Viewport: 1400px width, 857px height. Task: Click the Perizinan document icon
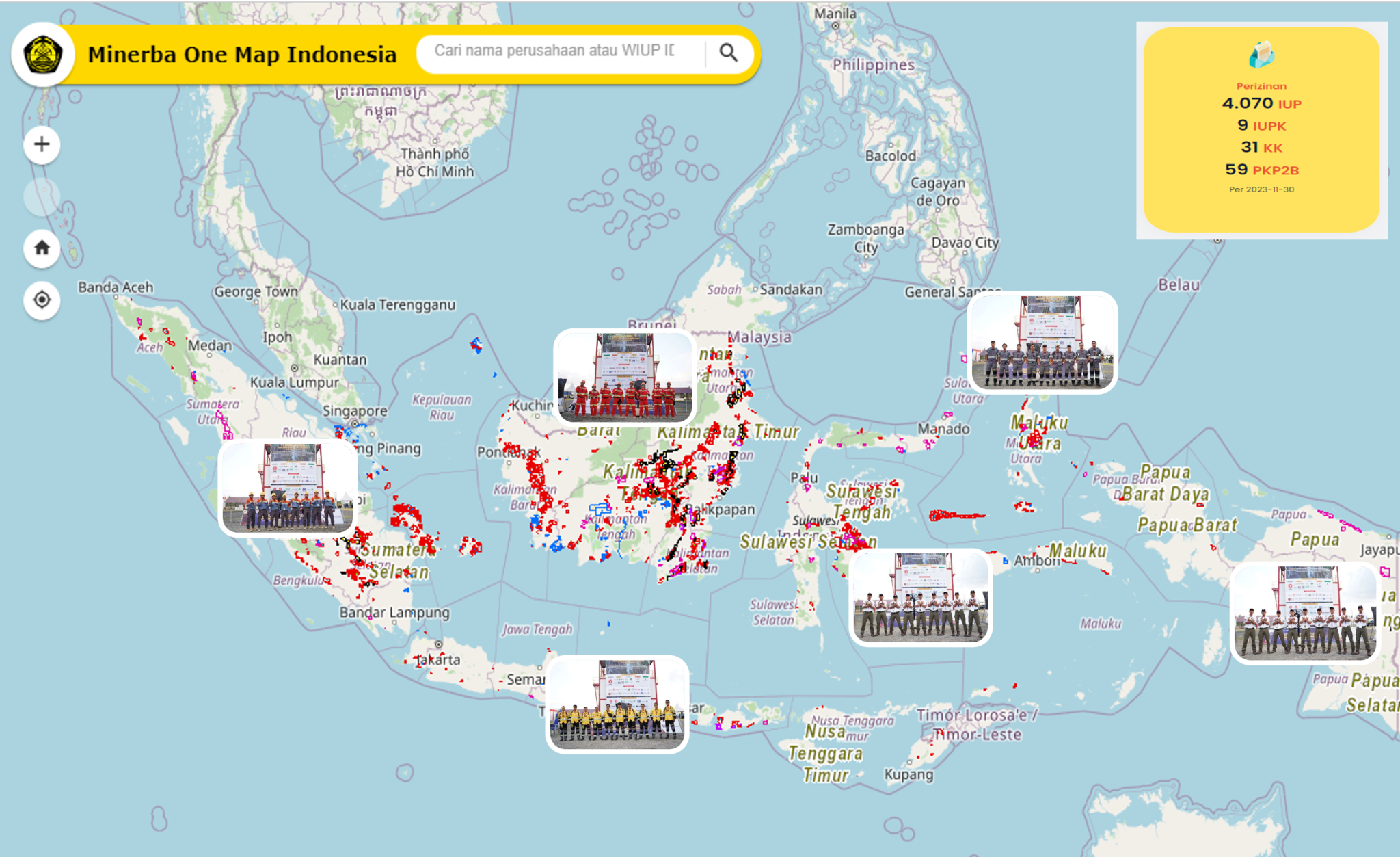[1261, 55]
